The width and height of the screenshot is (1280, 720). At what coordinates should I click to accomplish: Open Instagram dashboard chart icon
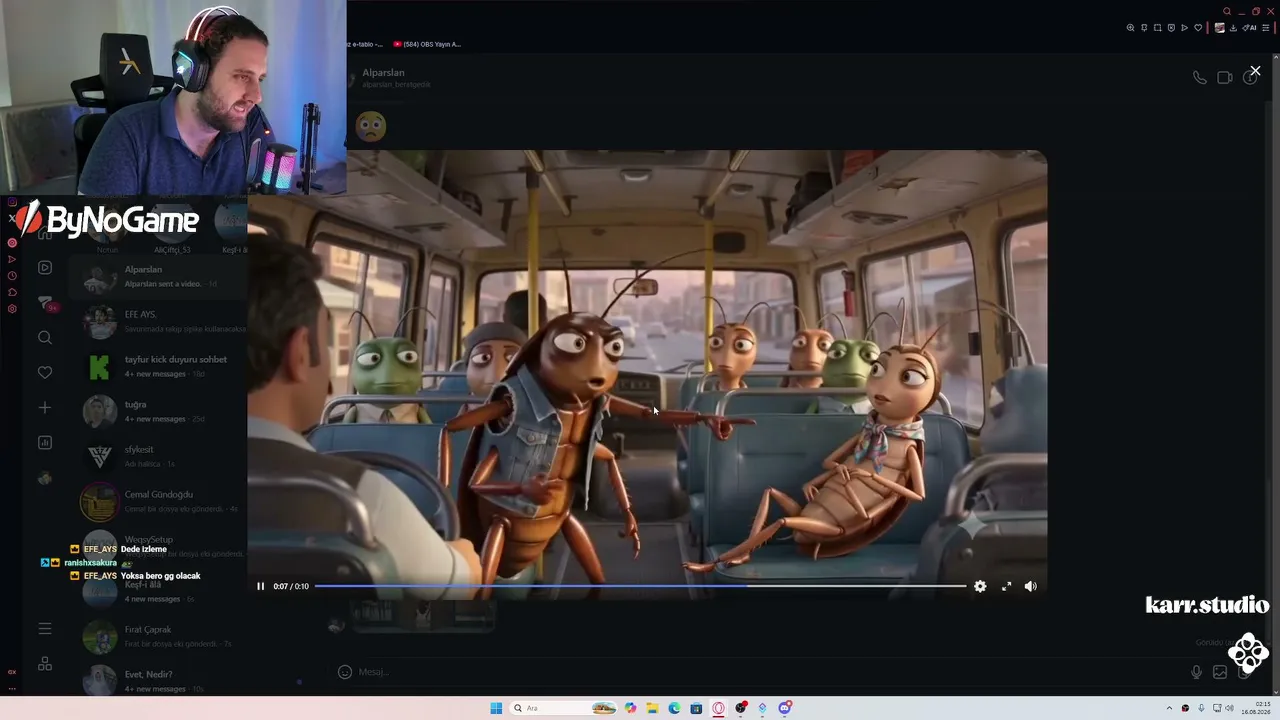[x=45, y=442]
